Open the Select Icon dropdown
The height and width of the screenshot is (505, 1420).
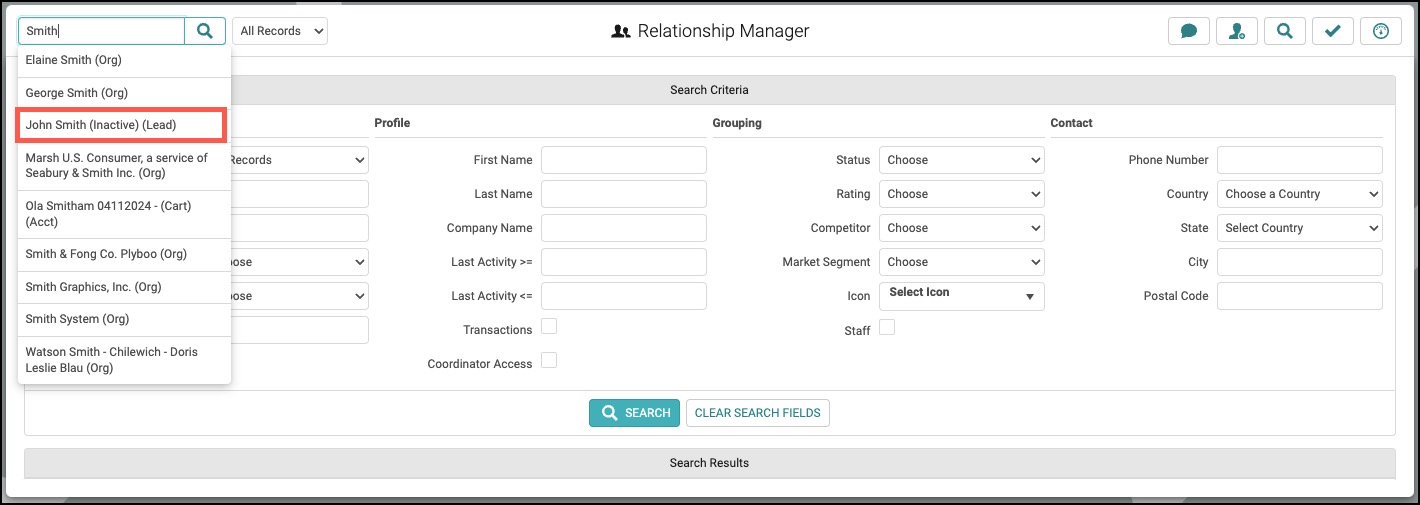[962, 296]
